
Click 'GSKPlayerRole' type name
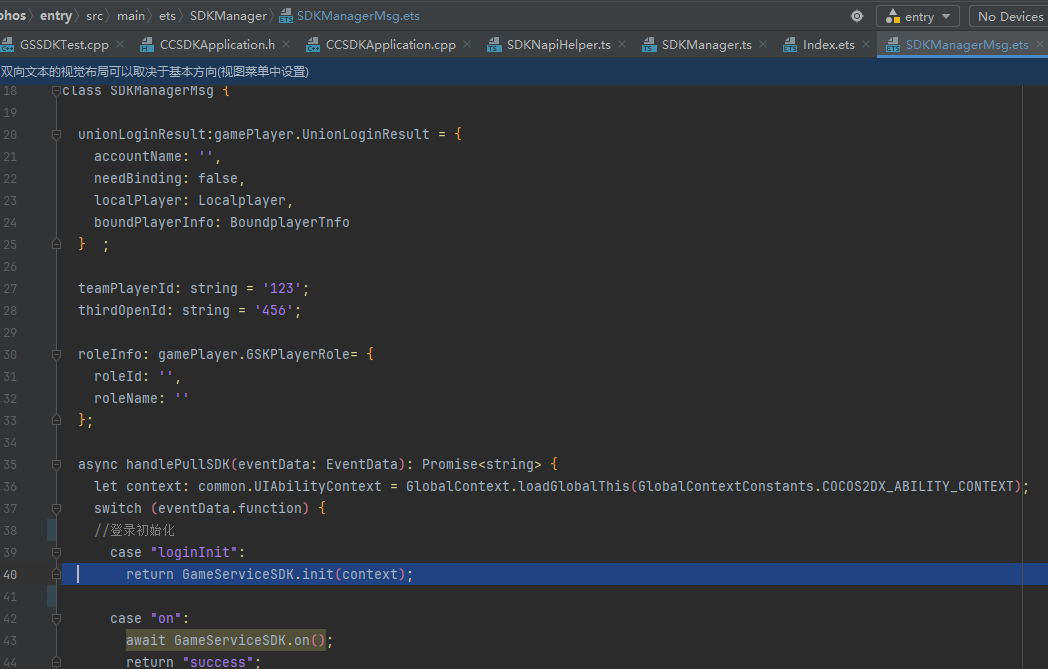coord(297,355)
